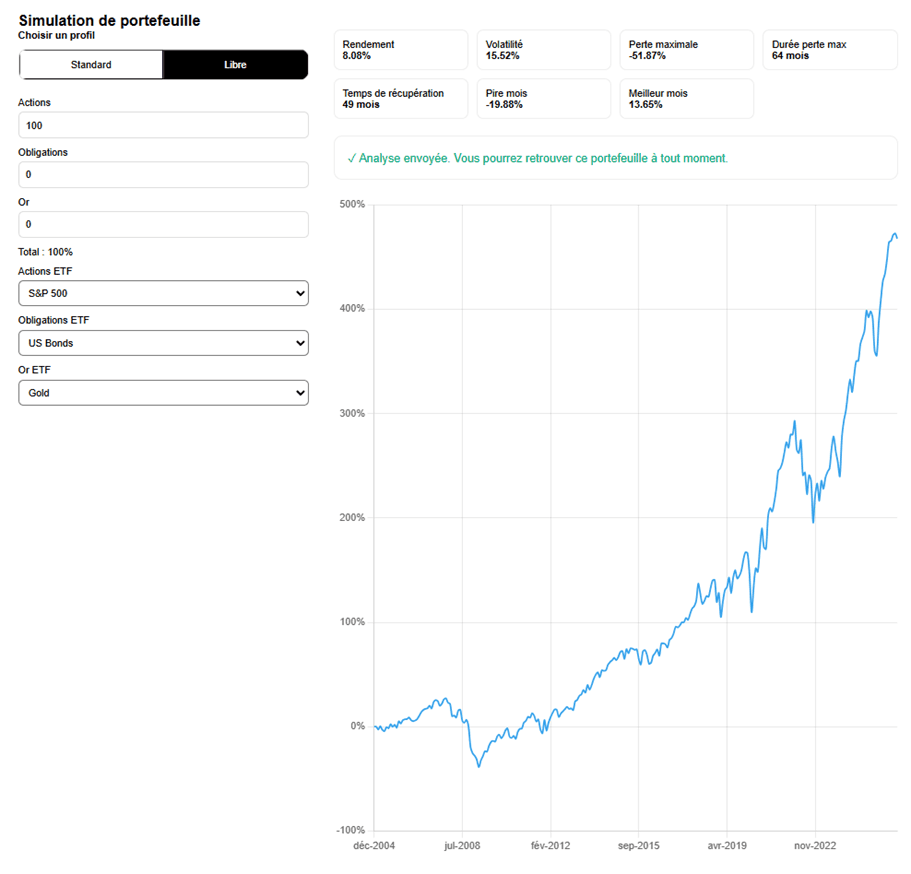Click the Pire mois -19.88% card
Screen dimensions: 911x874
point(543,98)
